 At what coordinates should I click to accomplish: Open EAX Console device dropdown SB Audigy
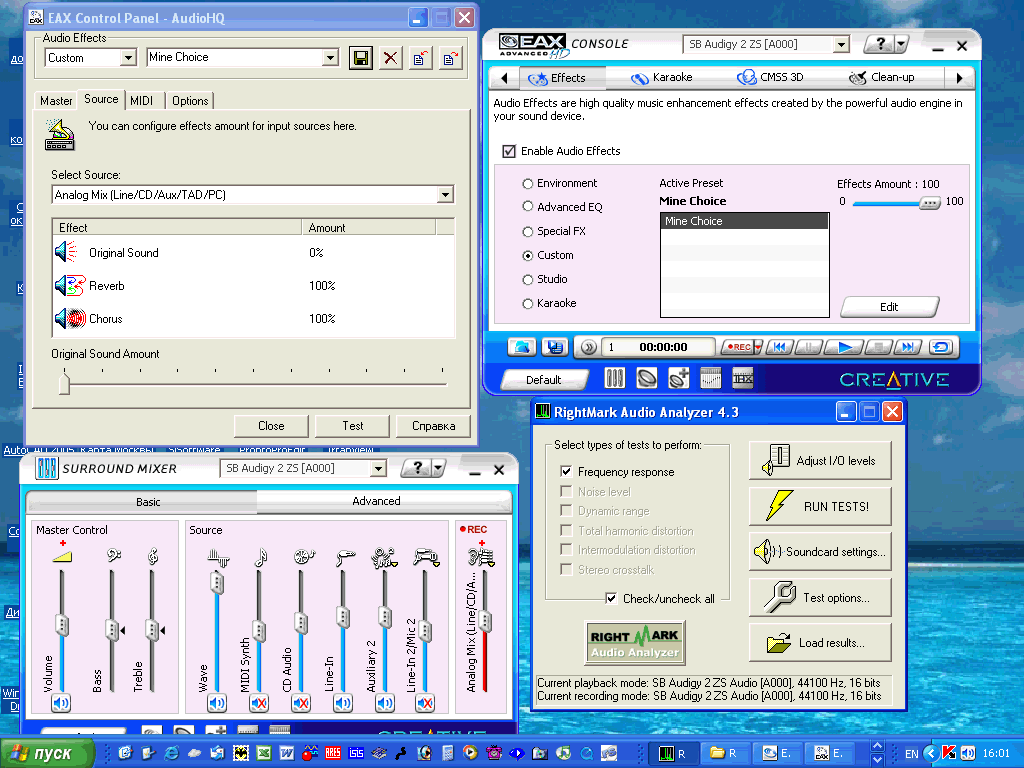click(842, 44)
